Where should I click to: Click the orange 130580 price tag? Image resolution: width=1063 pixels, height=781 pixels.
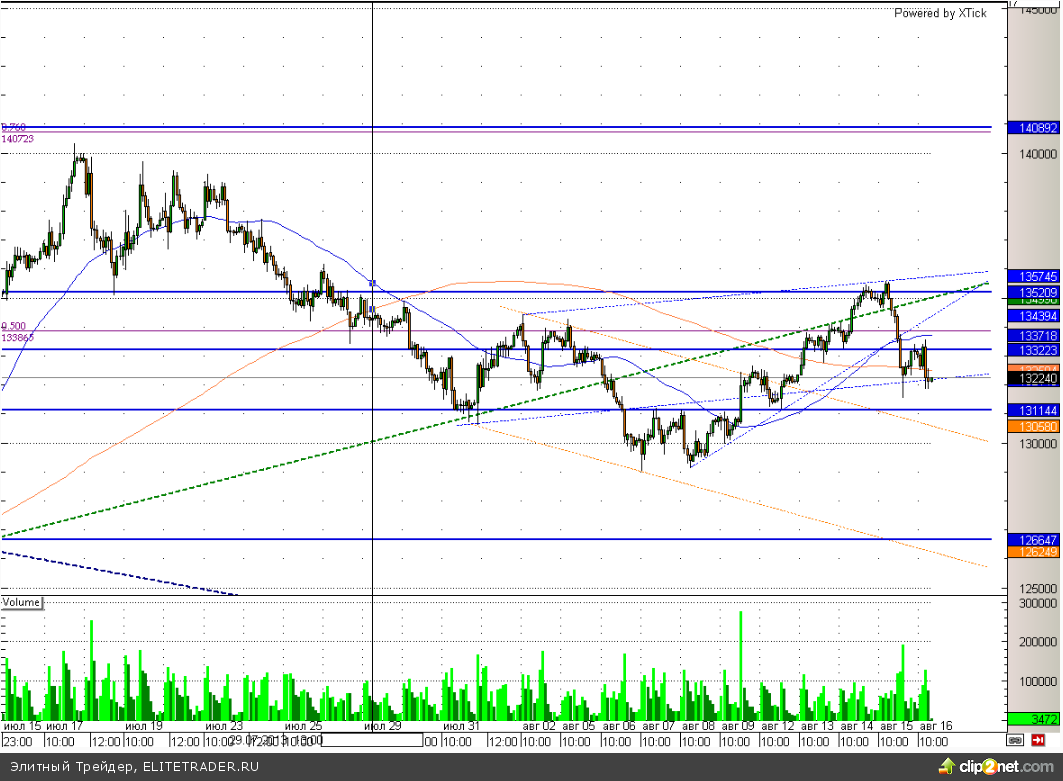point(1034,425)
